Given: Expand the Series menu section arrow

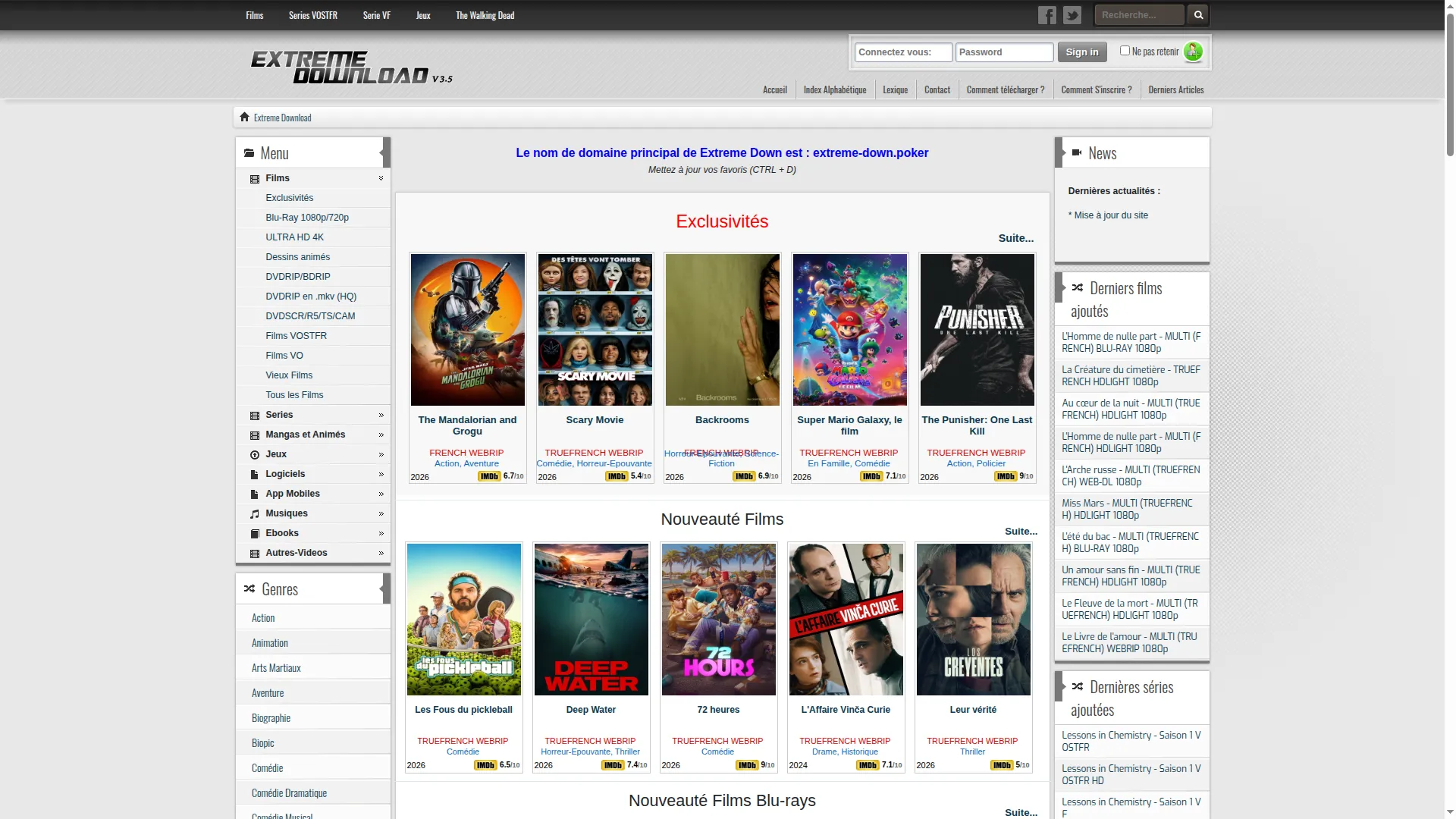Looking at the screenshot, I should coord(381,415).
